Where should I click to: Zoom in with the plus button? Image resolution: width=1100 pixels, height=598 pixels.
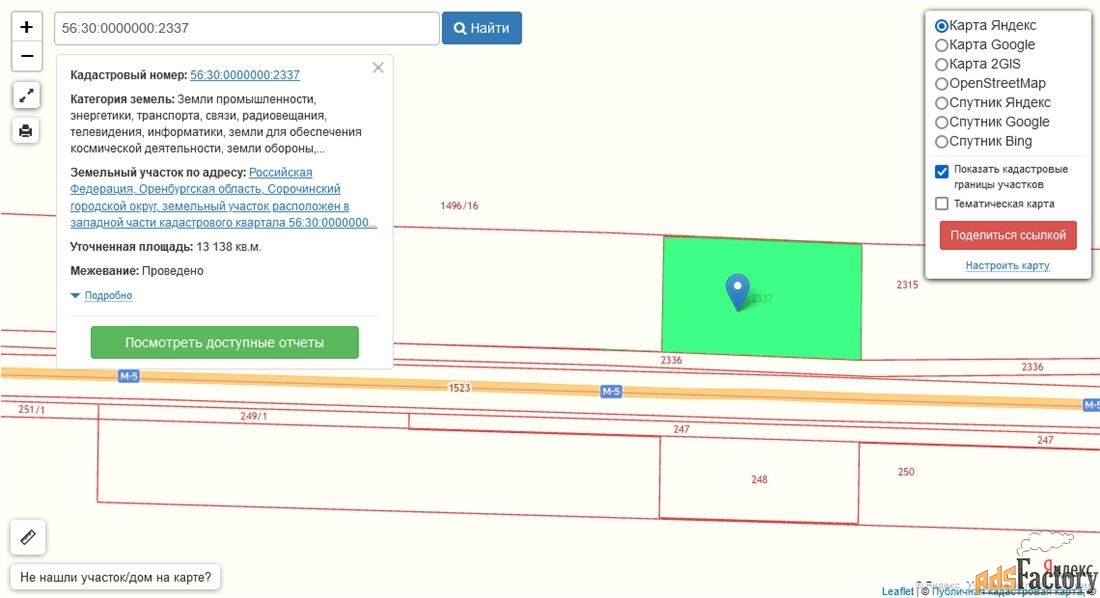tap(27, 27)
